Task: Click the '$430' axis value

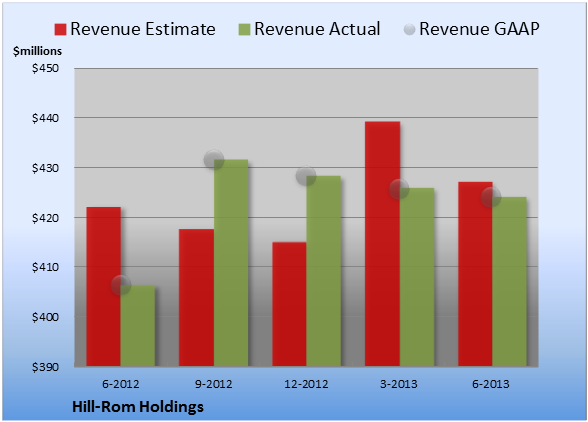Action: [45, 168]
